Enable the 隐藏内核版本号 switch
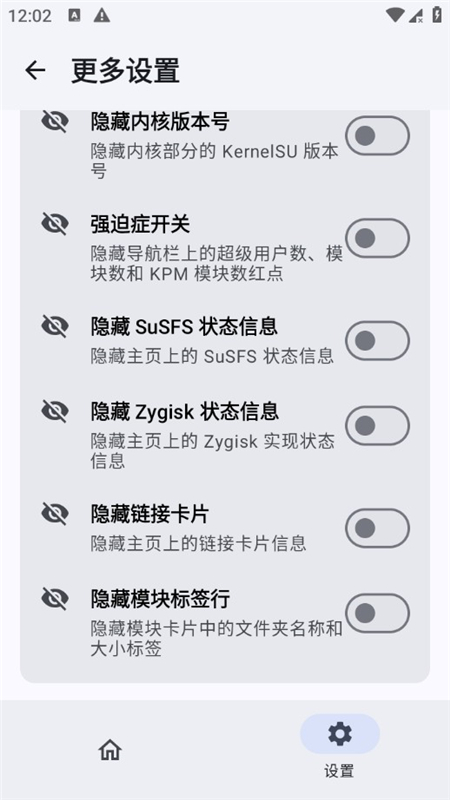 (378, 136)
